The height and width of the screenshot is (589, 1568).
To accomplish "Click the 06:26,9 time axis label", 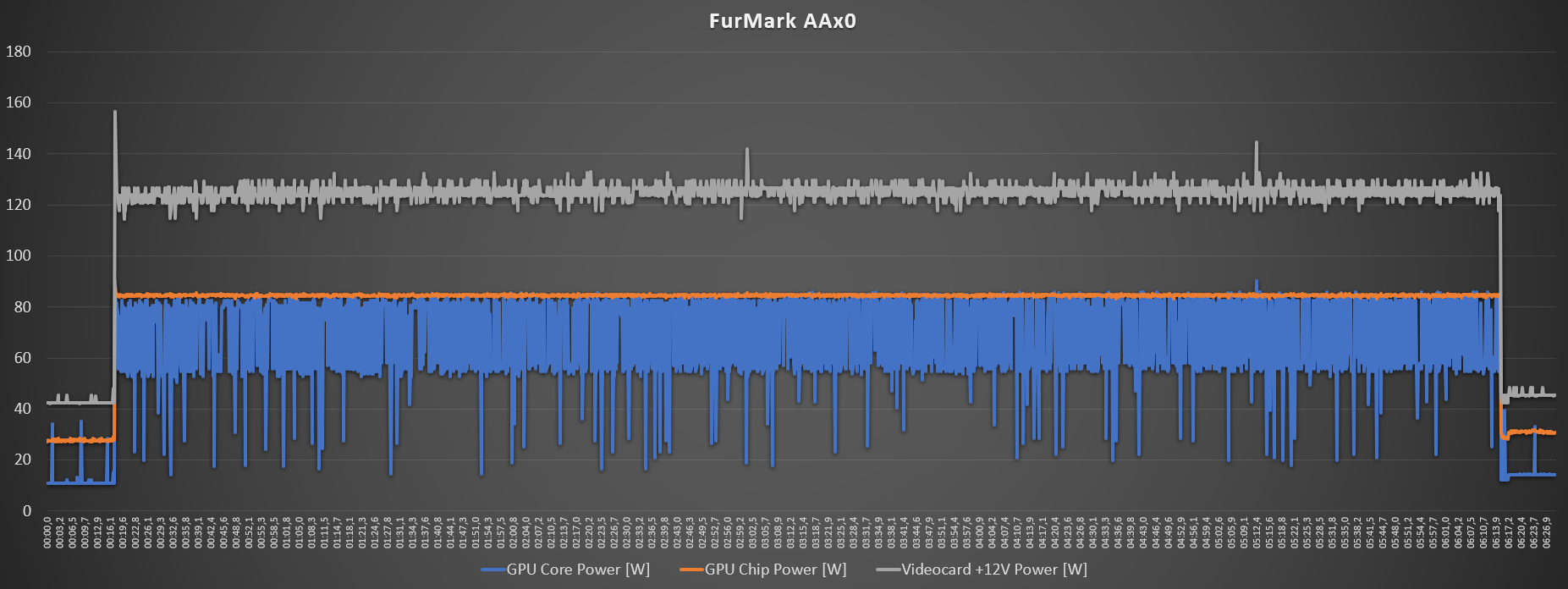I will point(1548,533).
